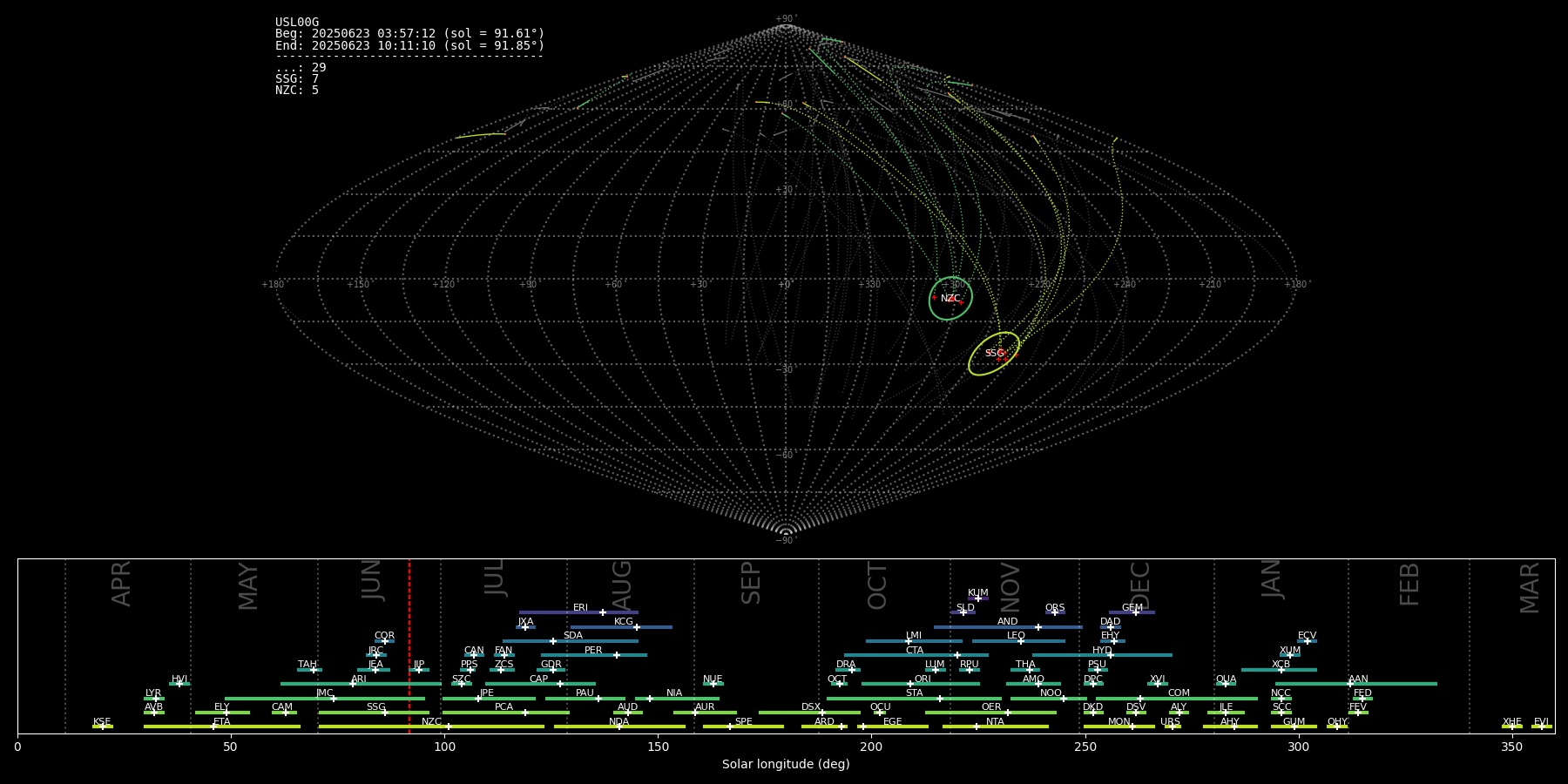This screenshot has width=1568, height=784.
Task: Click the APR month label in timeline
Action: (121, 583)
